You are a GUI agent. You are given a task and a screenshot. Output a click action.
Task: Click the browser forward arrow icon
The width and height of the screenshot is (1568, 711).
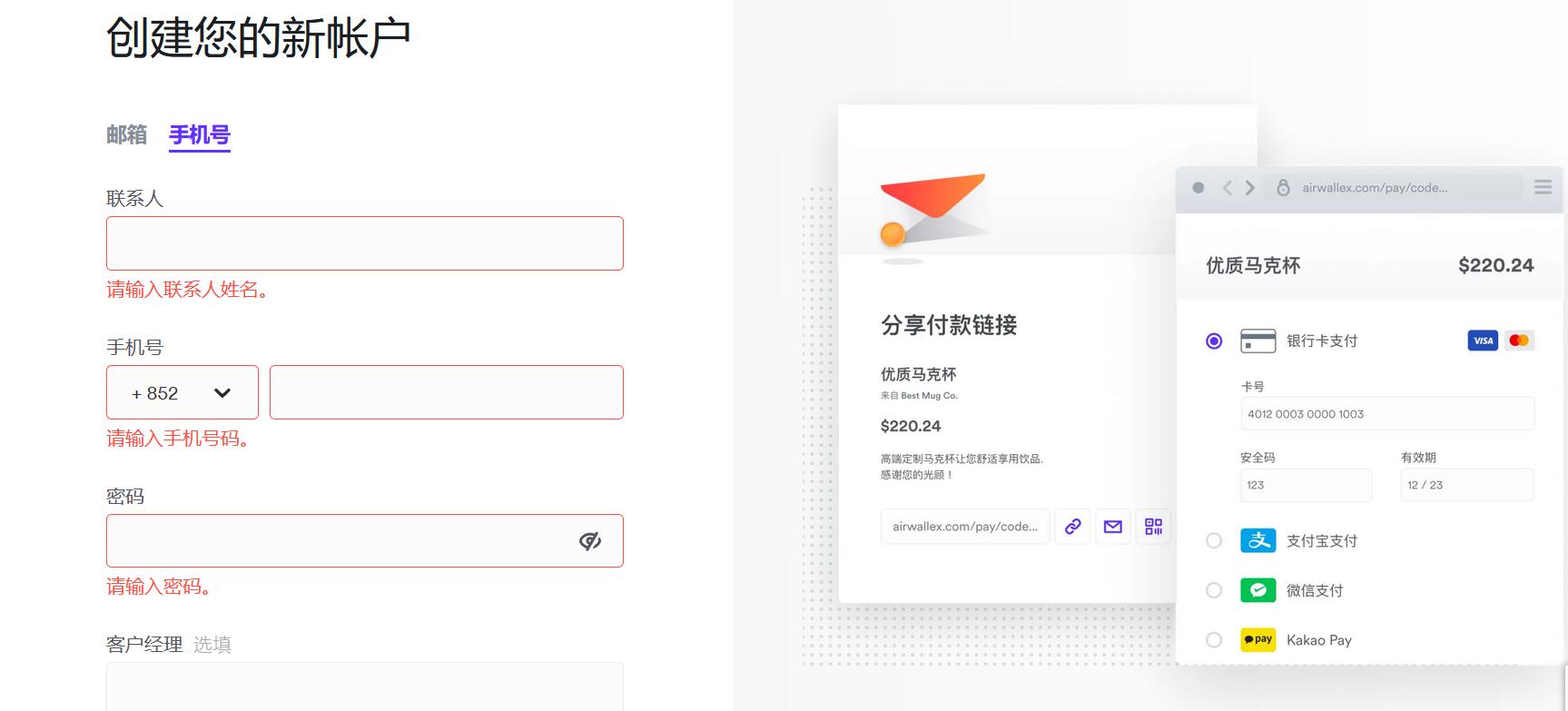(1250, 188)
